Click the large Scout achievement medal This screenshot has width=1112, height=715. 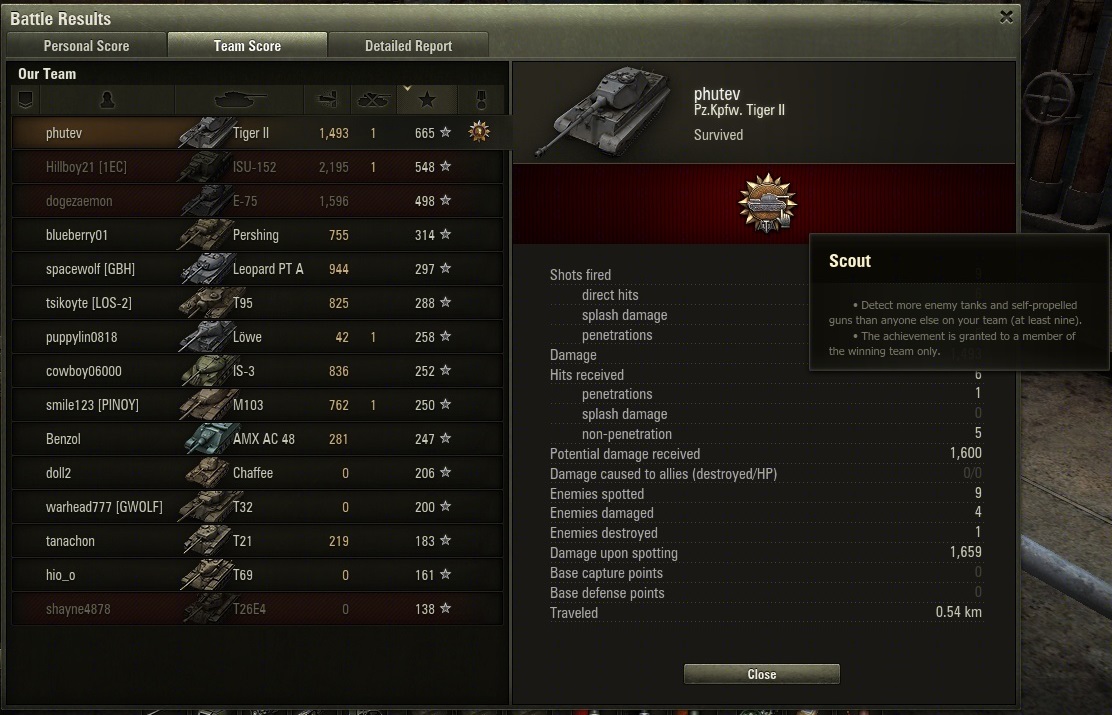[767, 204]
